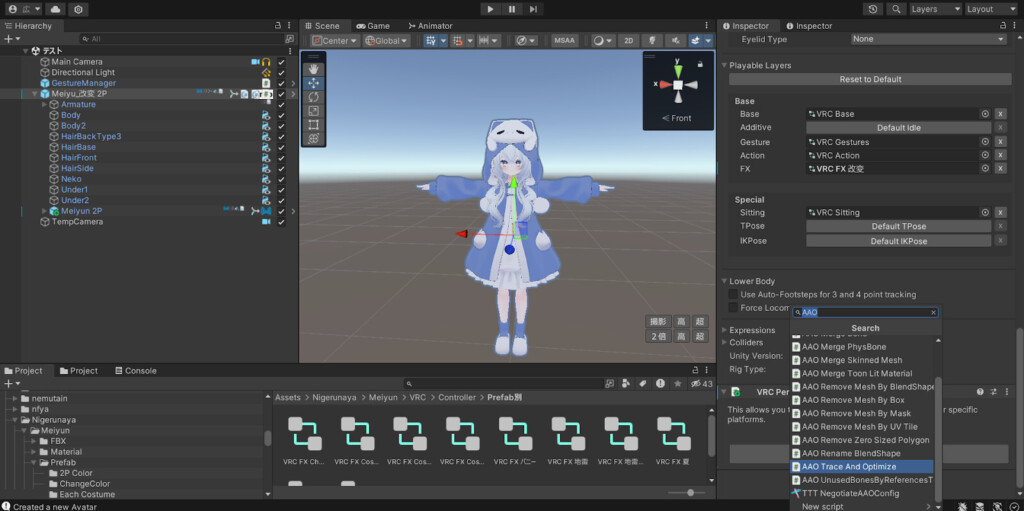Click the MSAA button in Scene toolbar
Image resolution: width=1024 pixels, height=511 pixels.
(x=564, y=41)
